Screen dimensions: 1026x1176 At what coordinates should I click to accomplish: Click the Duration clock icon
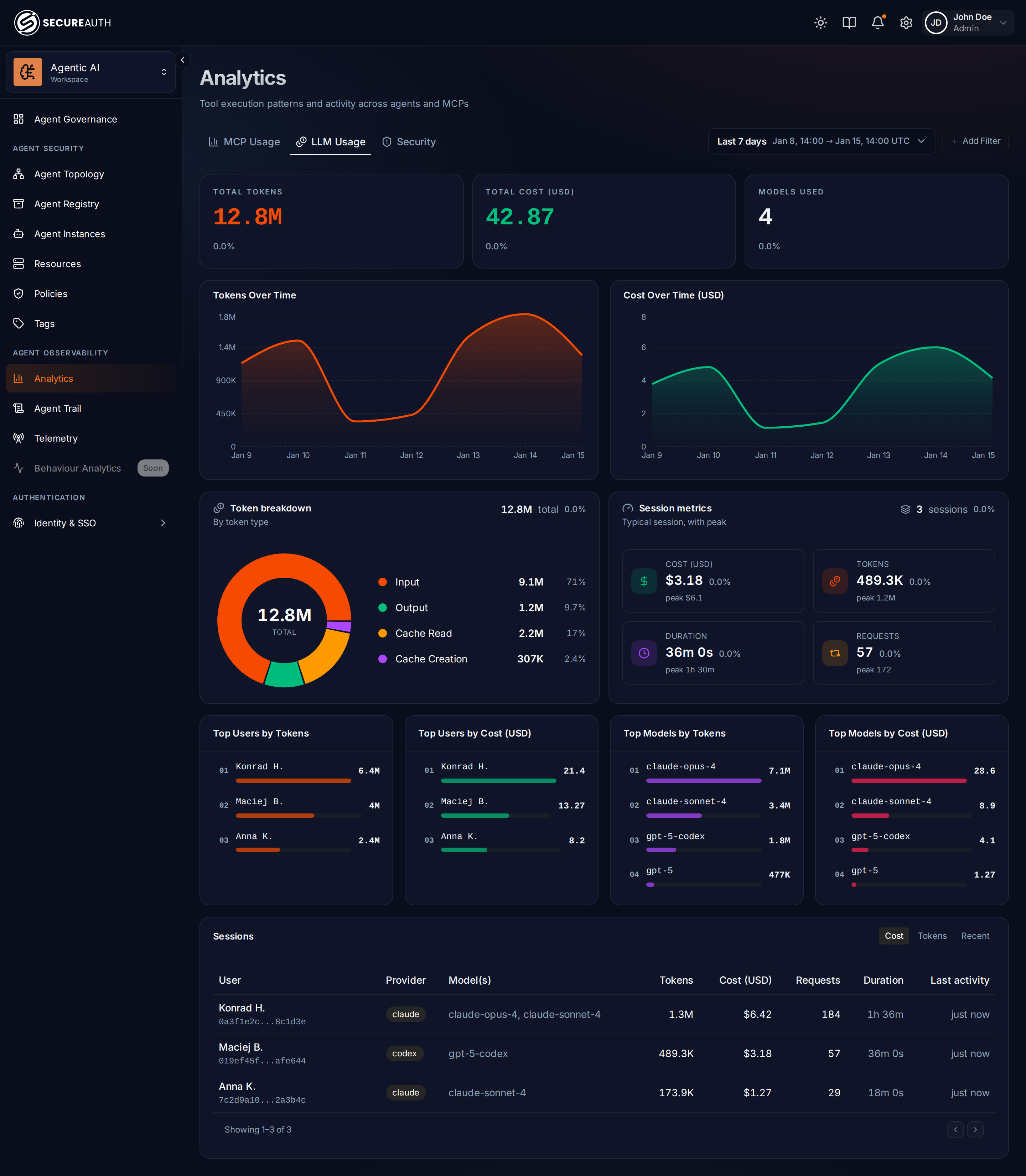pyautogui.click(x=644, y=654)
